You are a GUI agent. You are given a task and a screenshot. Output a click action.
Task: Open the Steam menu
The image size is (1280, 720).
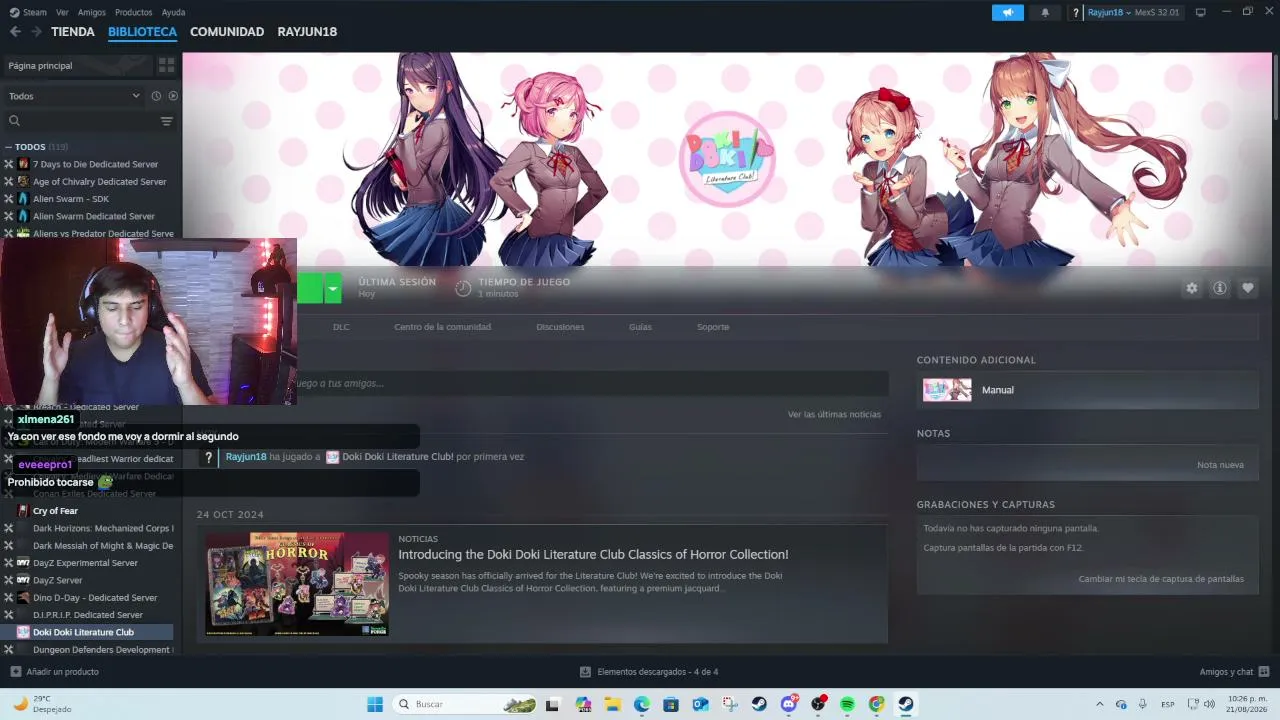[35, 12]
